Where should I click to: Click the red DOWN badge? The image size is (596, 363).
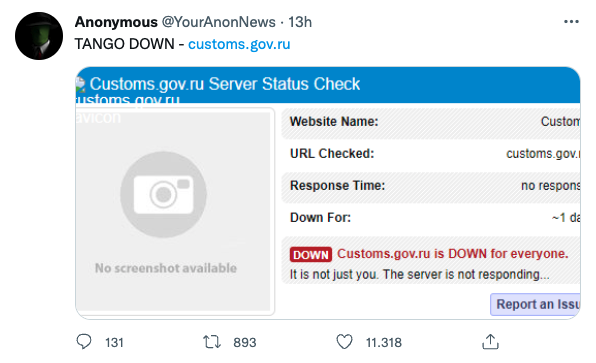tap(311, 254)
